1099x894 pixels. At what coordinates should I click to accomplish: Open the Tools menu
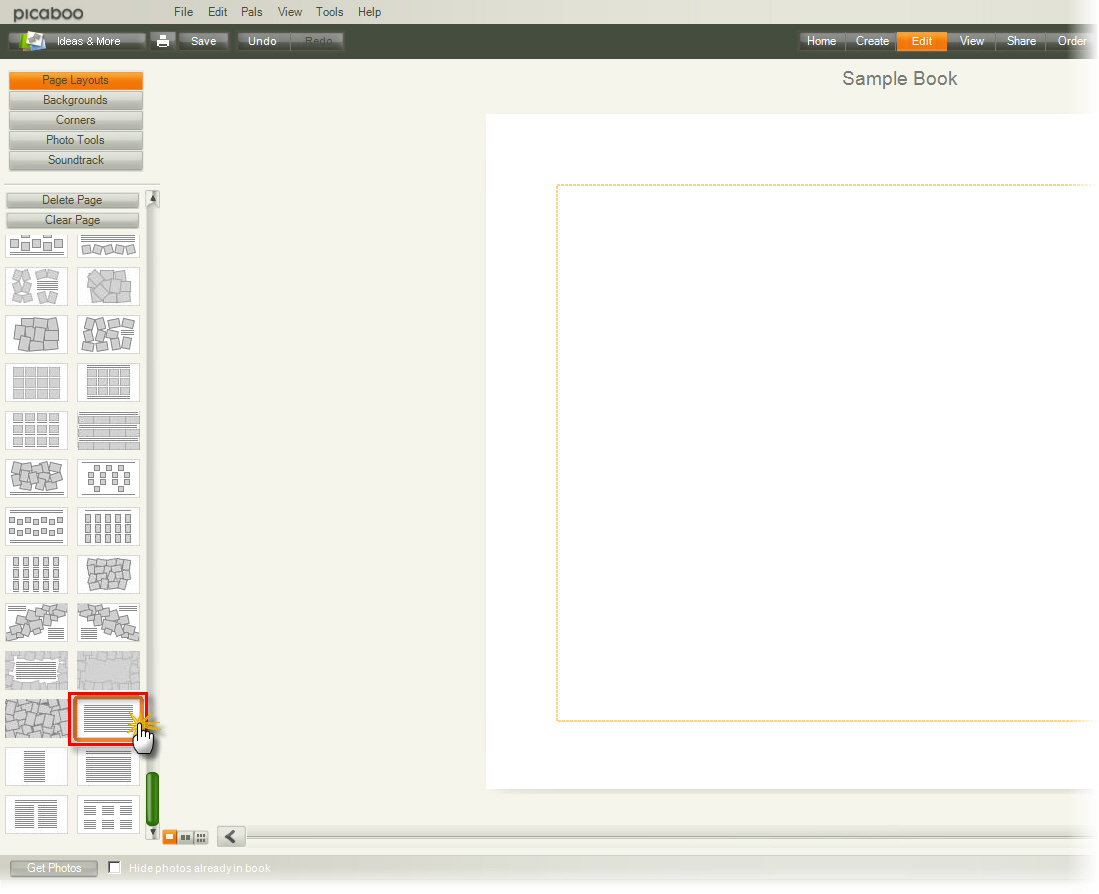click(x=329, y=12)
